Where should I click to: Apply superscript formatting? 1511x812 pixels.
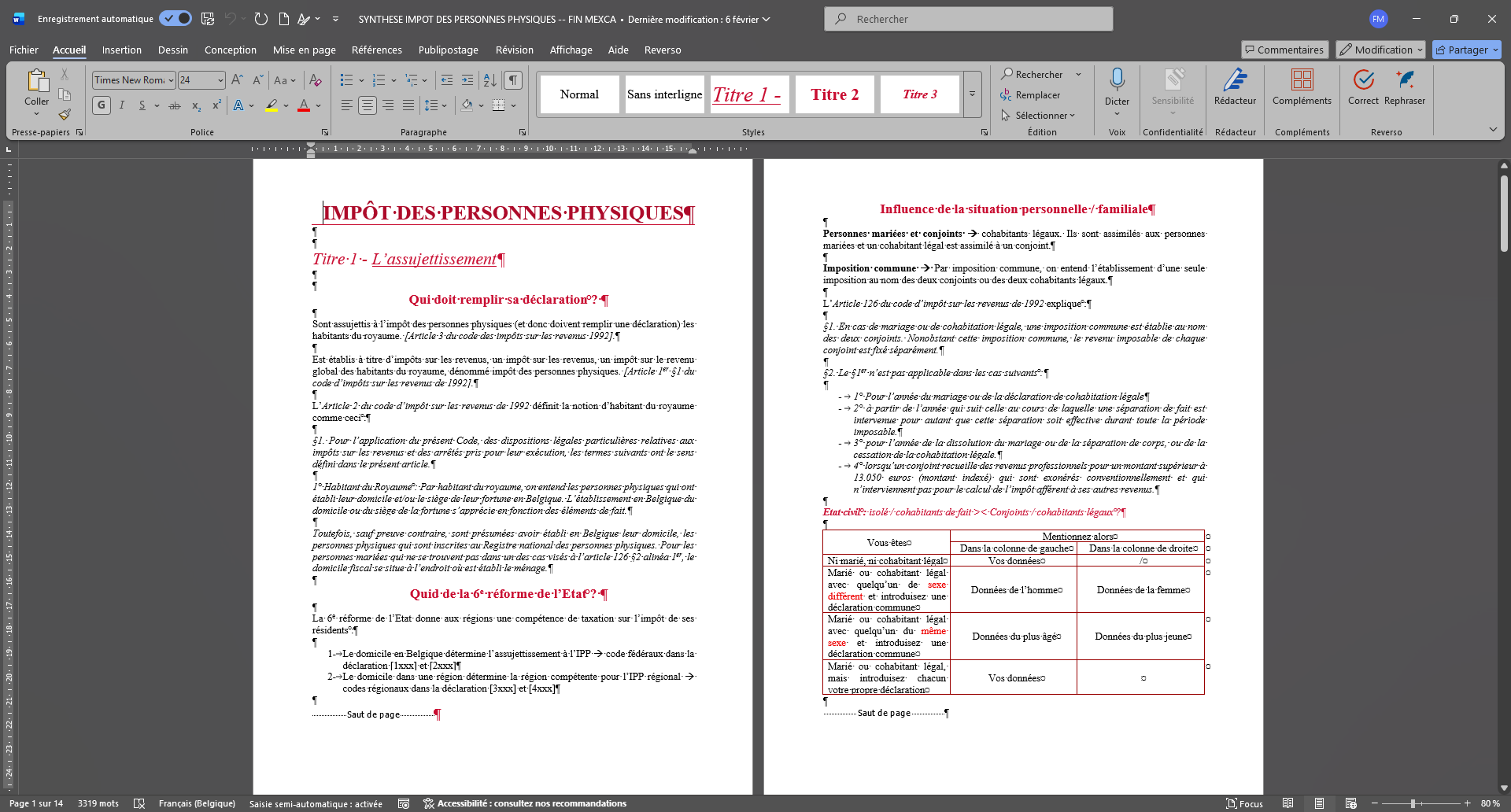point(216,105)
